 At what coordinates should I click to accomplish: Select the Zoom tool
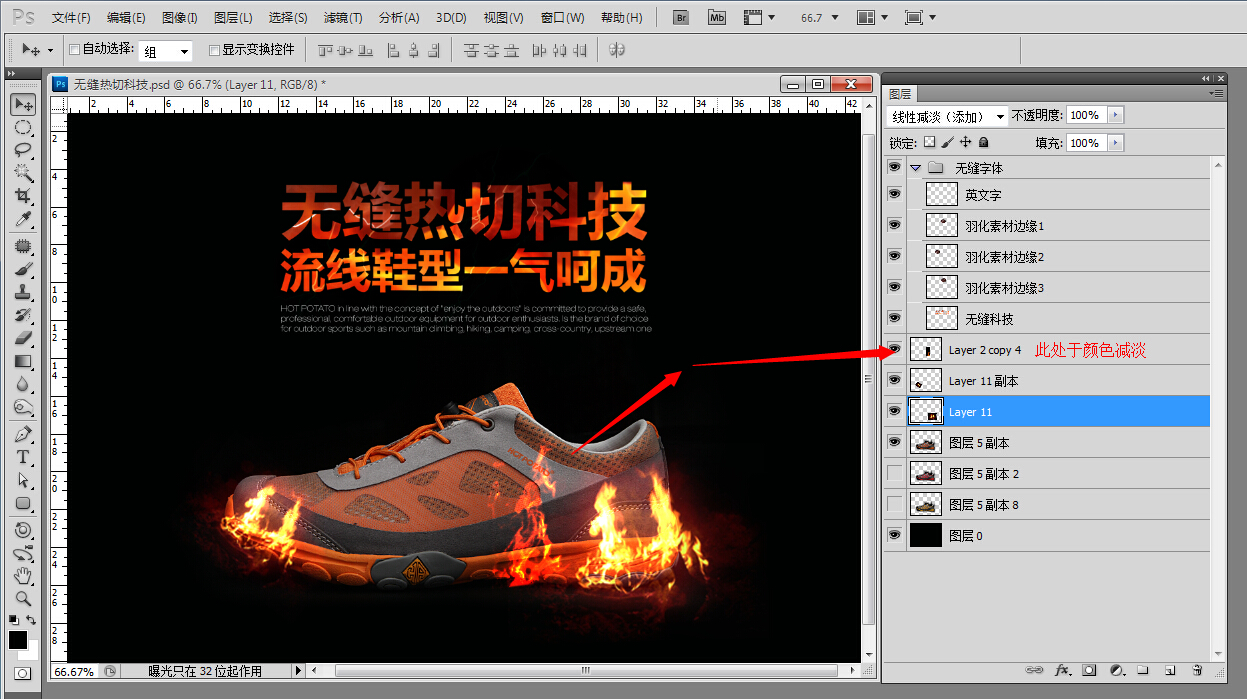pyautogui.click(x=23, y=599)
